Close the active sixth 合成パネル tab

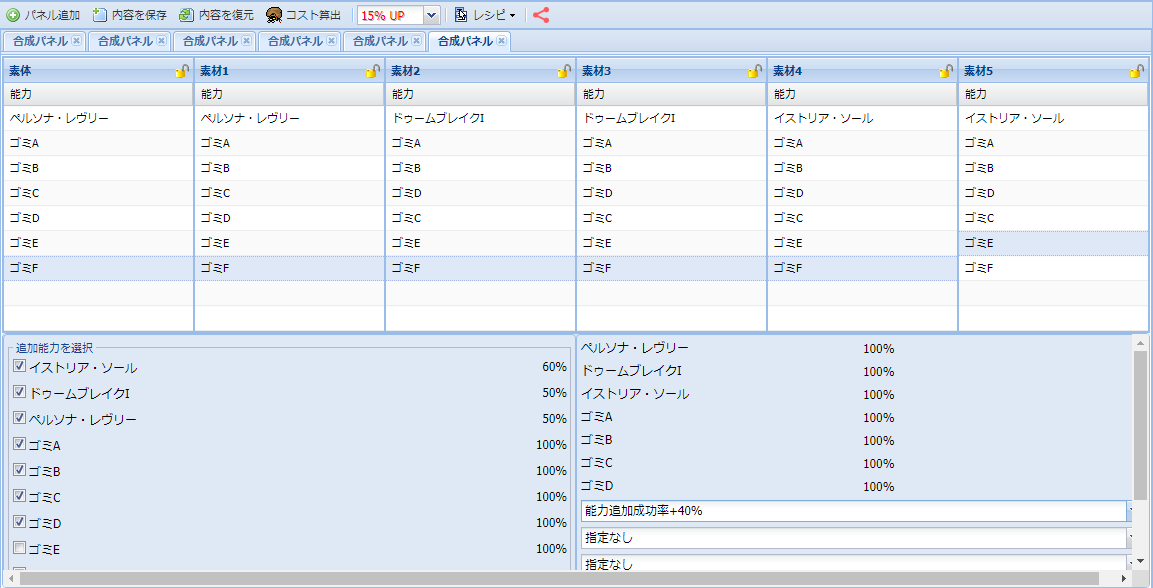point(501,41)
